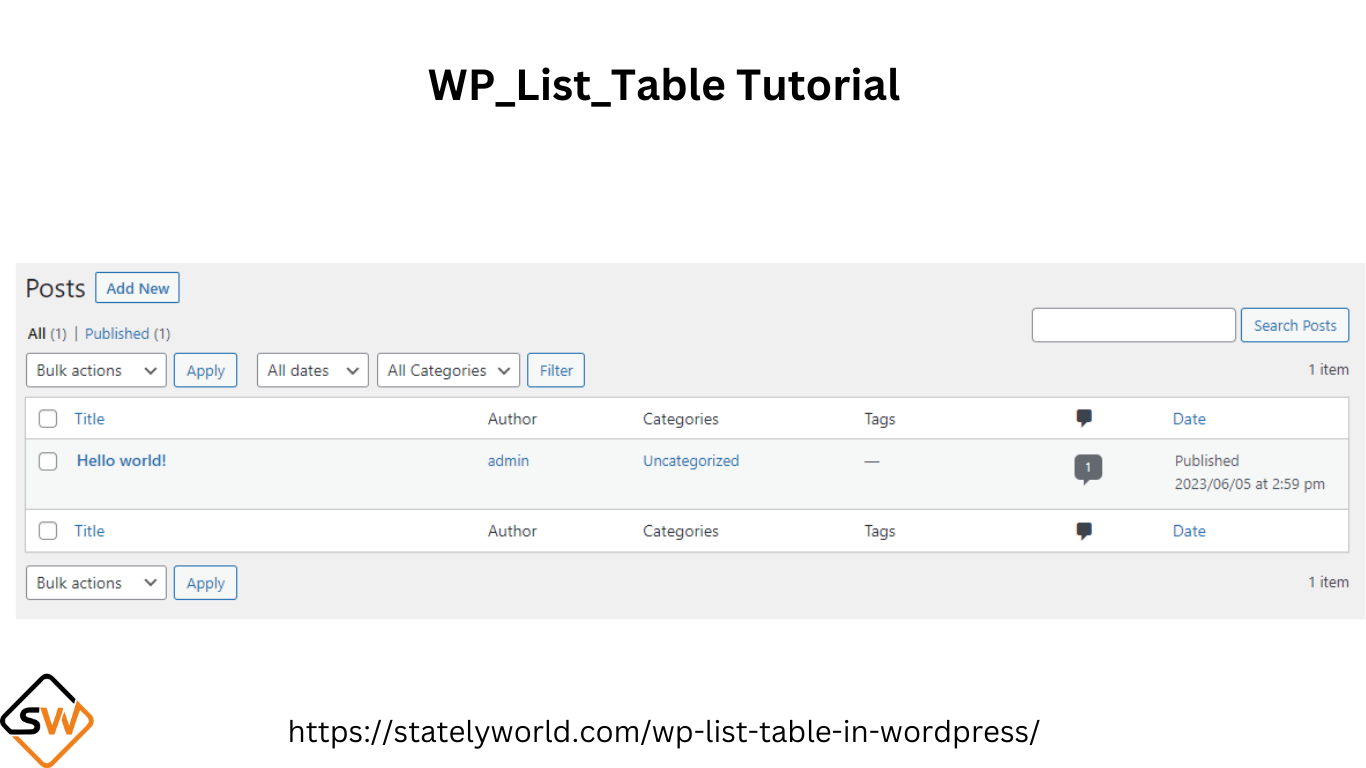The height and width of the screenshot is (768, 1366).
Task: Open the top Bulk actions dropdown
Action: pos(96,370)
